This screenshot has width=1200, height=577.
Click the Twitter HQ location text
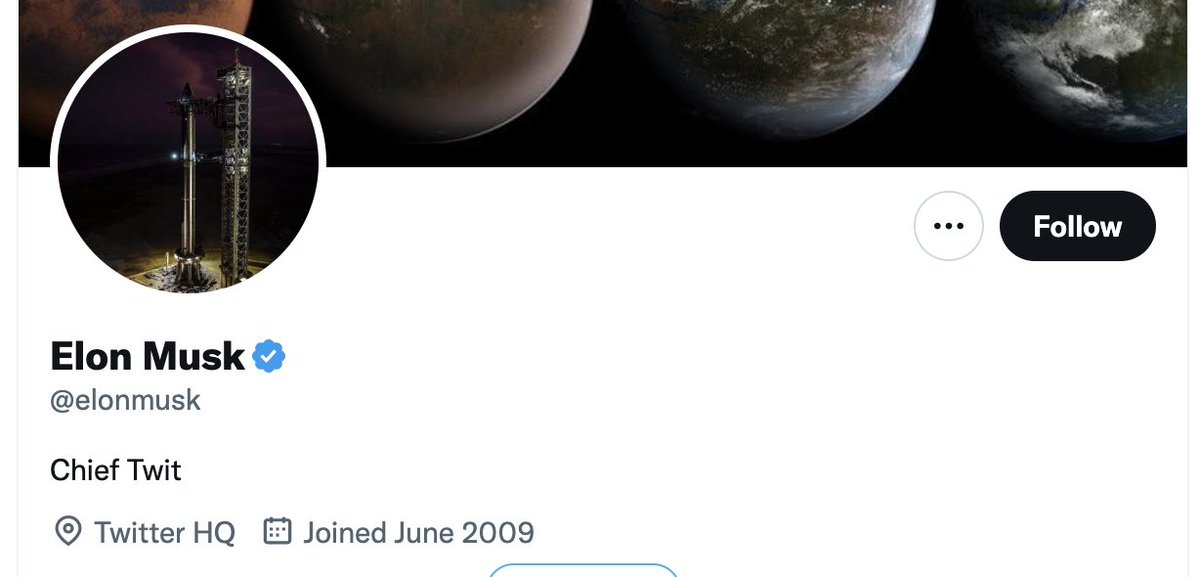165,532
